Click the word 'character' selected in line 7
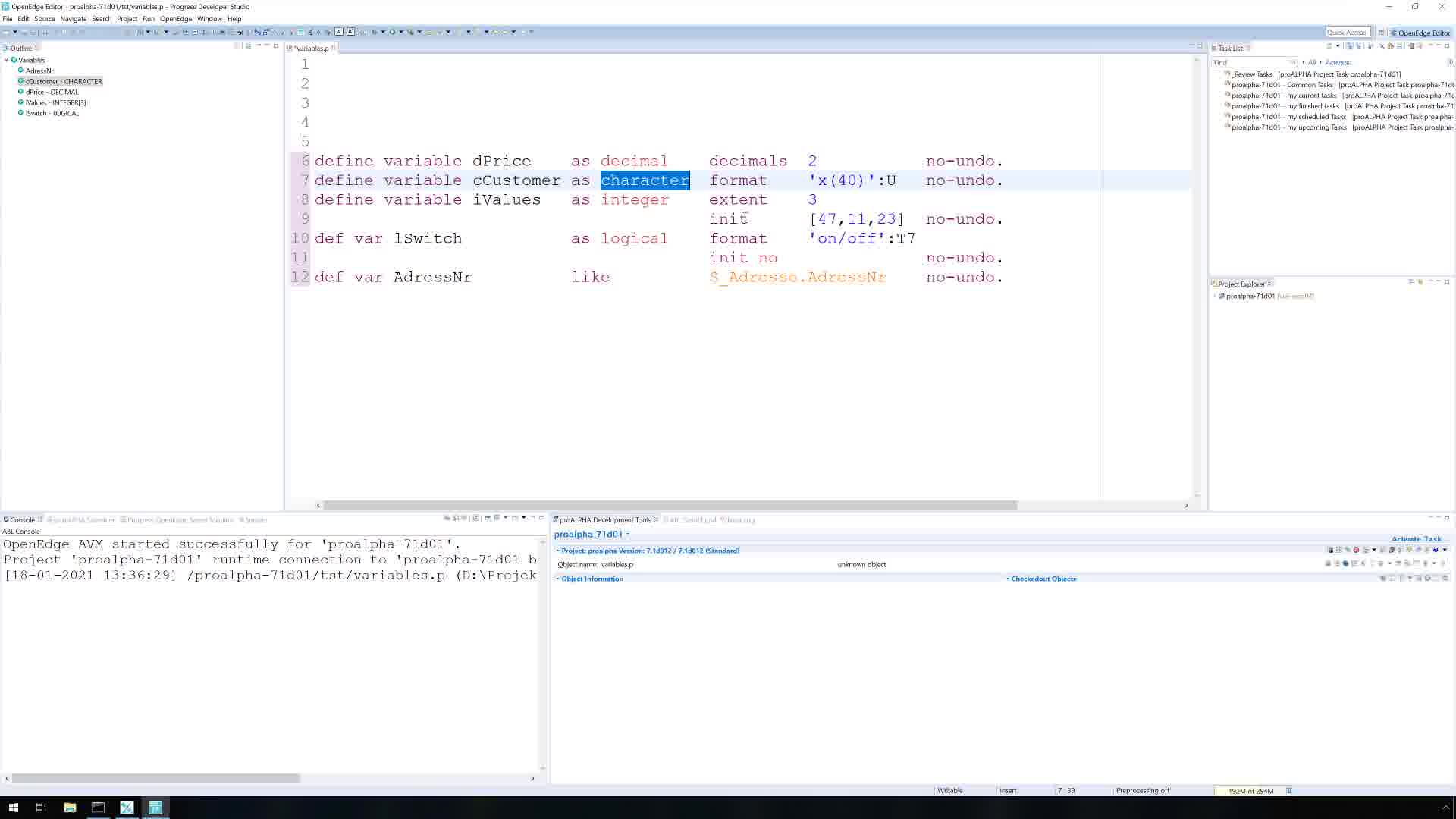The height and width of the screenshot is (819, 1456). 645,180
